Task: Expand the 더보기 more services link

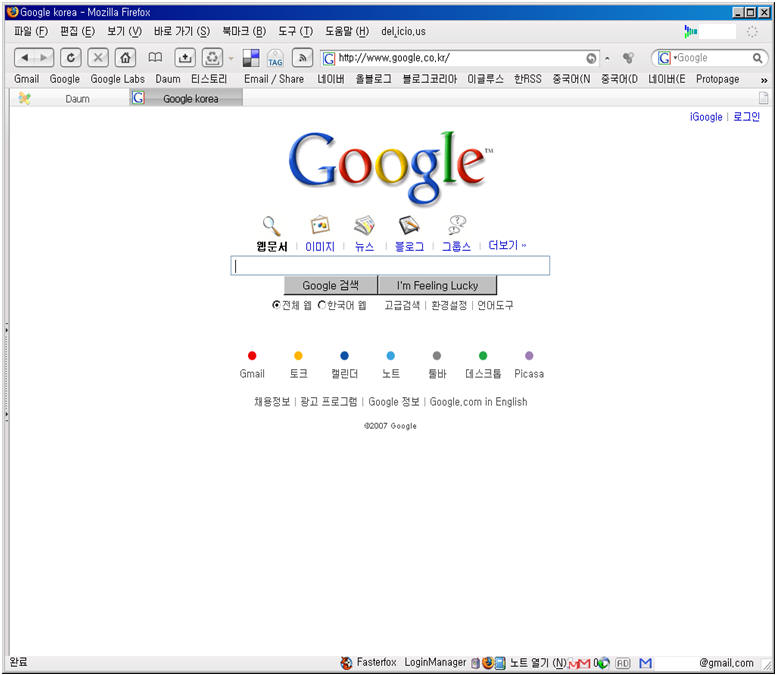Action: 507,245
